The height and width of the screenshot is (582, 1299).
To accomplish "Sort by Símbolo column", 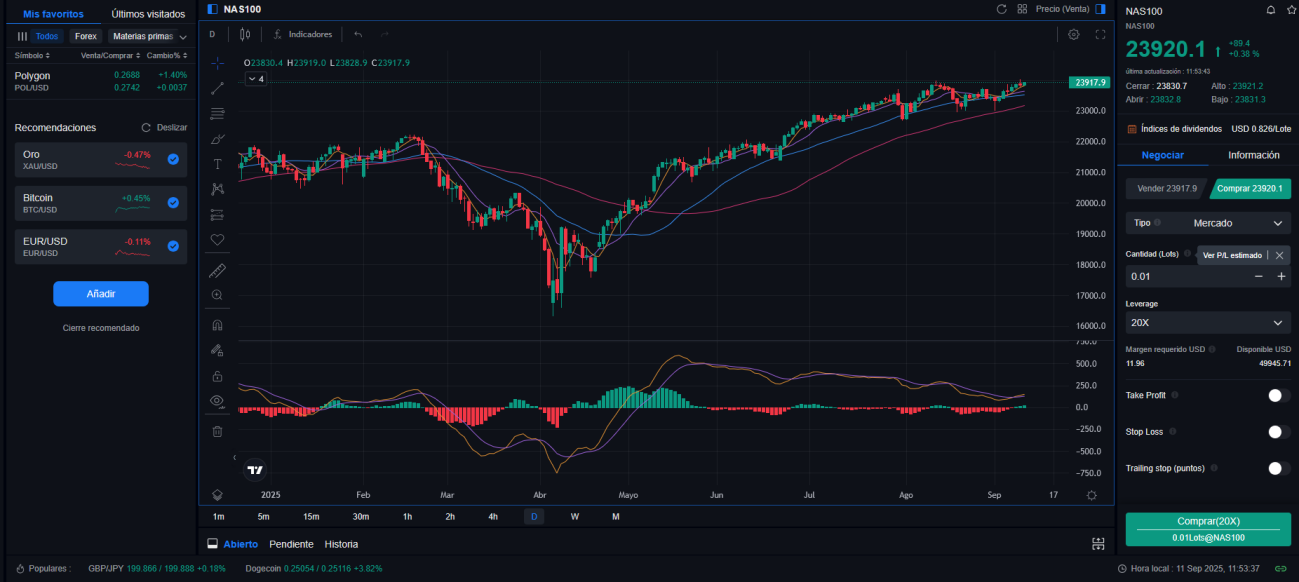I will (x=32, y=55).
